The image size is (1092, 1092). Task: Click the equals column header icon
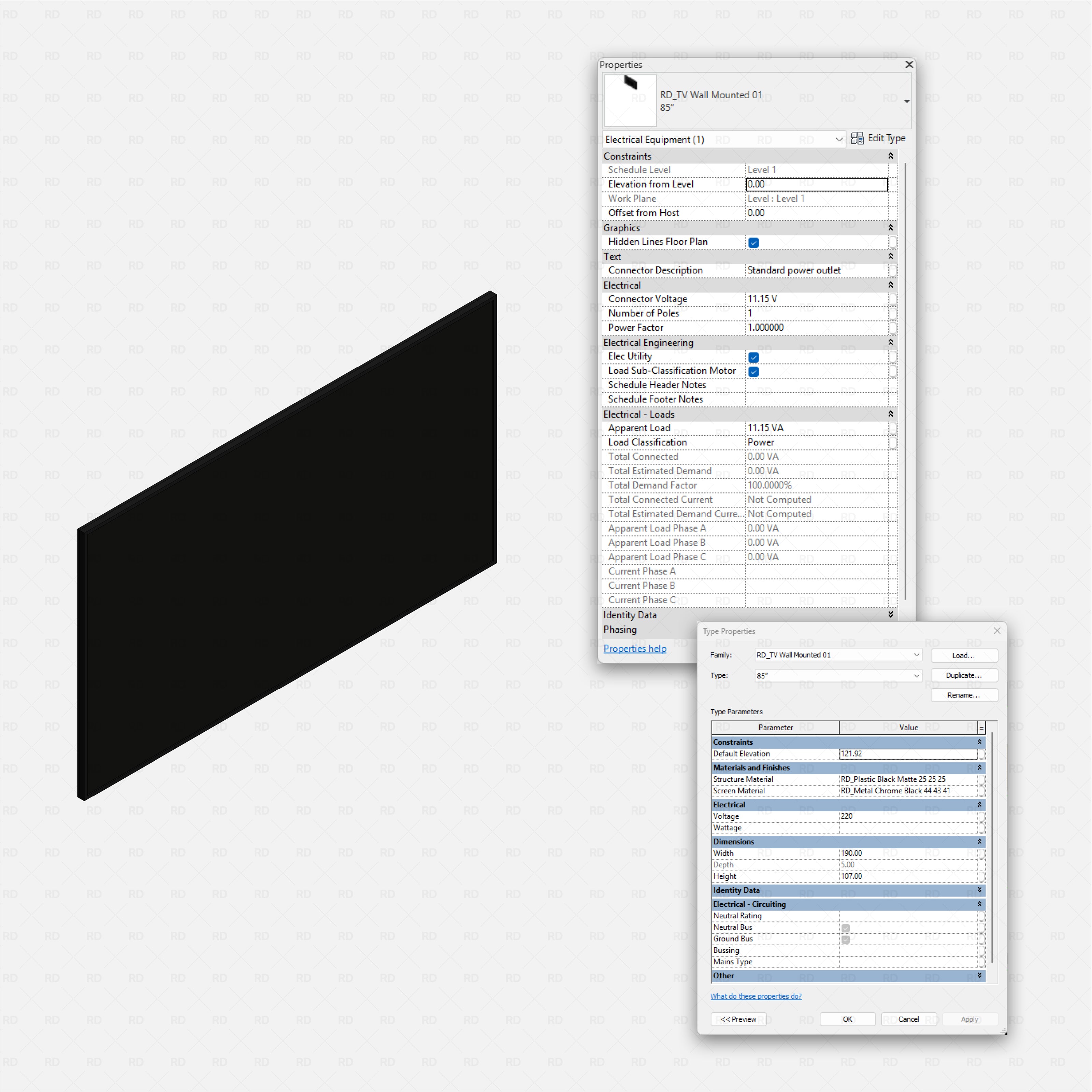coord(981,728)
